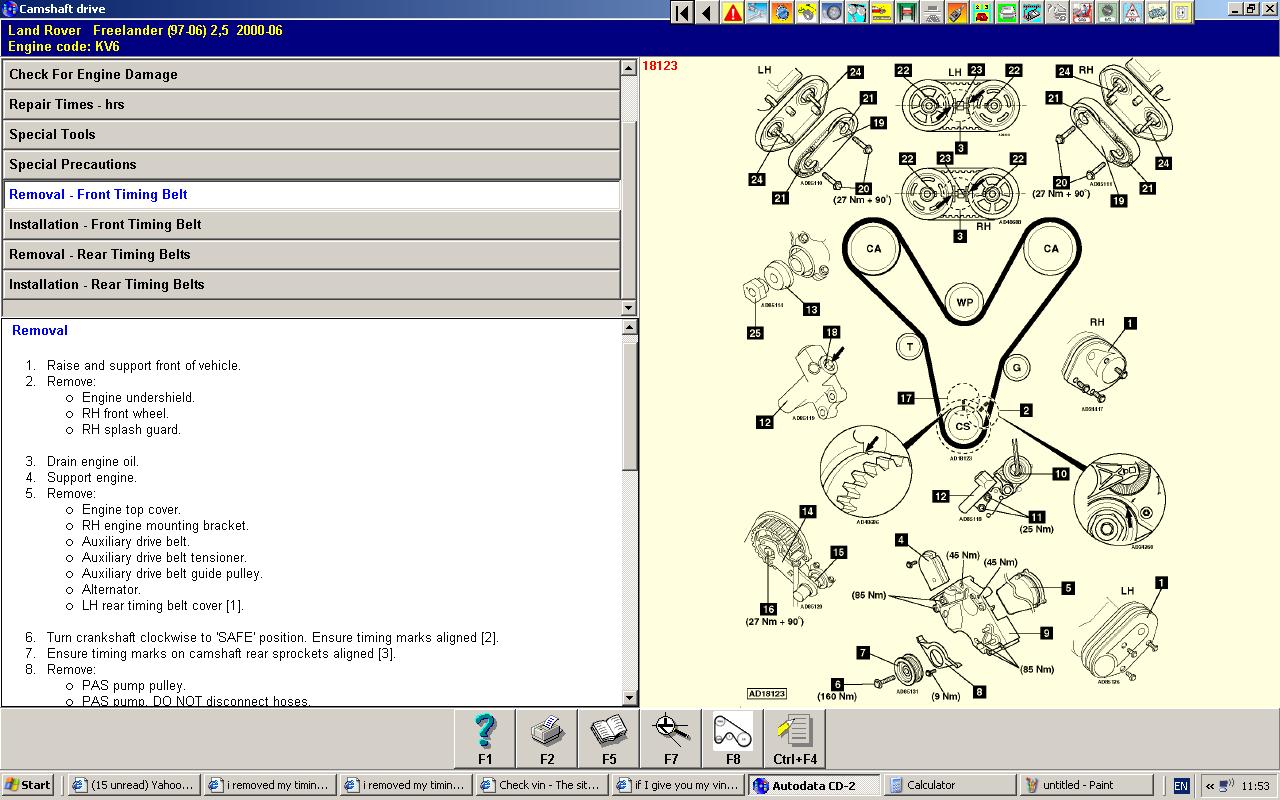Open the spanner service tools icon
This screenshot has width=1280, height=800.
pos(758,13)
